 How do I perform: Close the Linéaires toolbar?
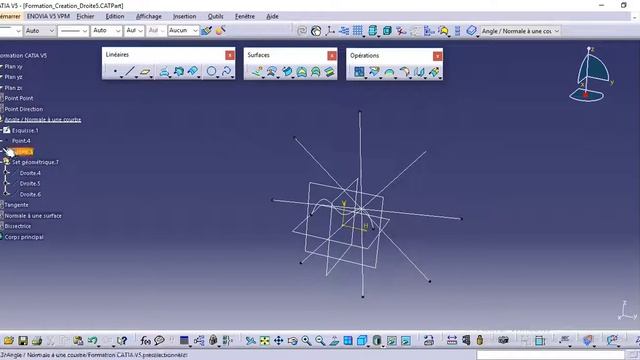[230, 55]
